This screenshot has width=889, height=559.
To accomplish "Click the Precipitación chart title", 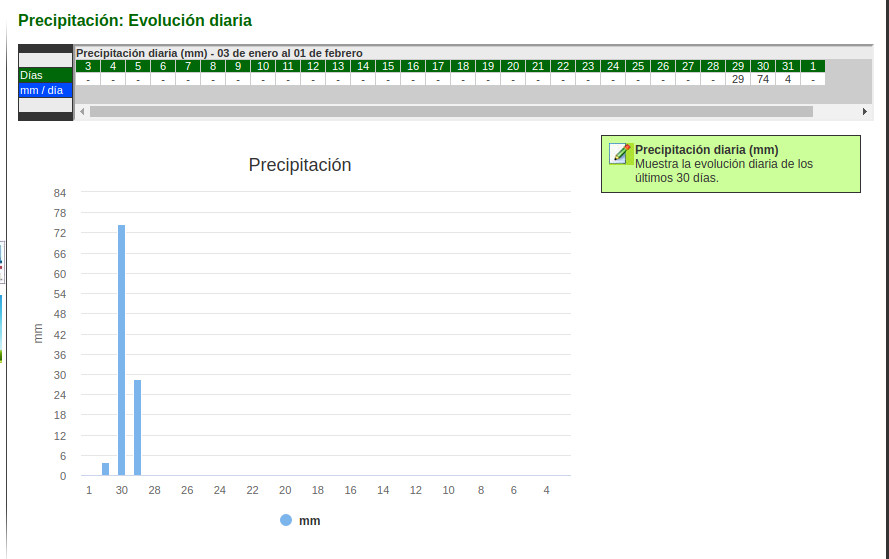I will 300,165.
